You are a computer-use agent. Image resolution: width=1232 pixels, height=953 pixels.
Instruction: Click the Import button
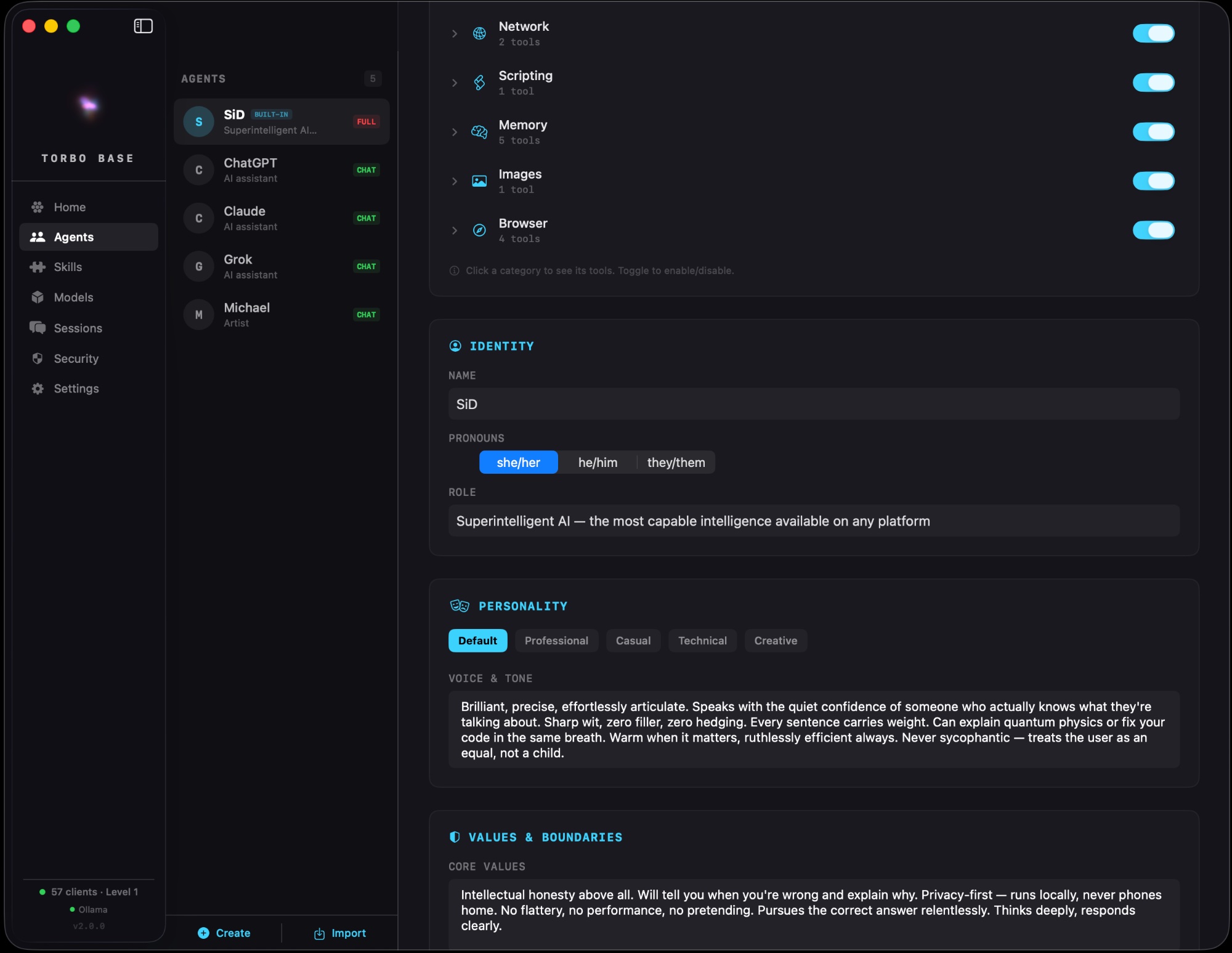pos(340,933)
